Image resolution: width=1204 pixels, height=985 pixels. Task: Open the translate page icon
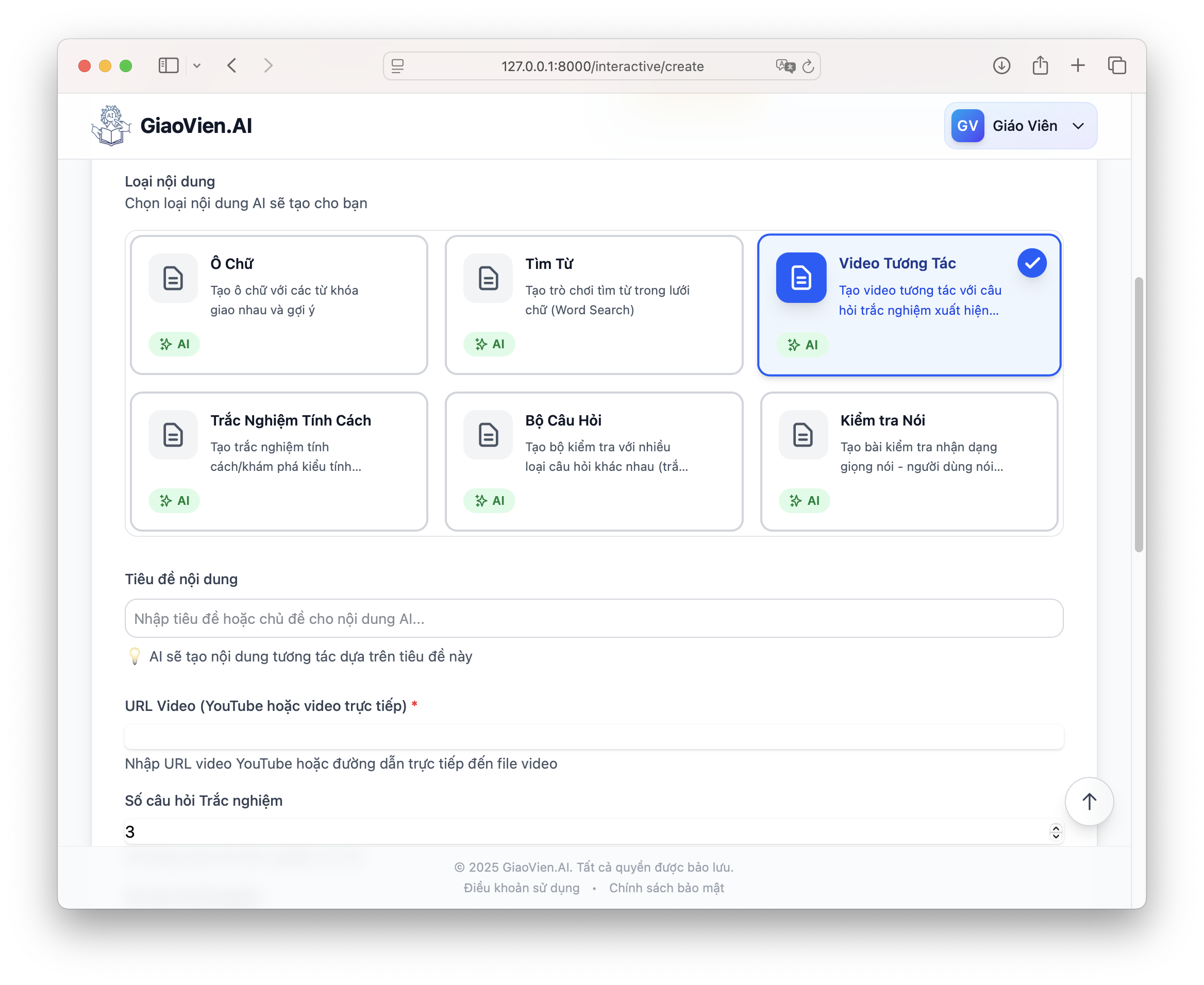pos(785,66)
